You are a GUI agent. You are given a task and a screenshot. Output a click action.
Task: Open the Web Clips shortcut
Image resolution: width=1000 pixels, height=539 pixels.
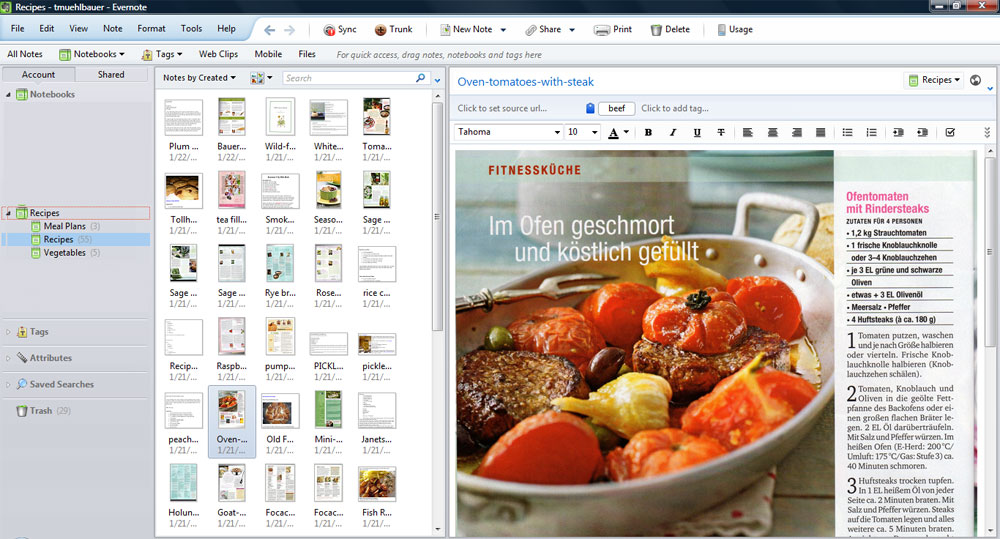click(x=218, y=54)
